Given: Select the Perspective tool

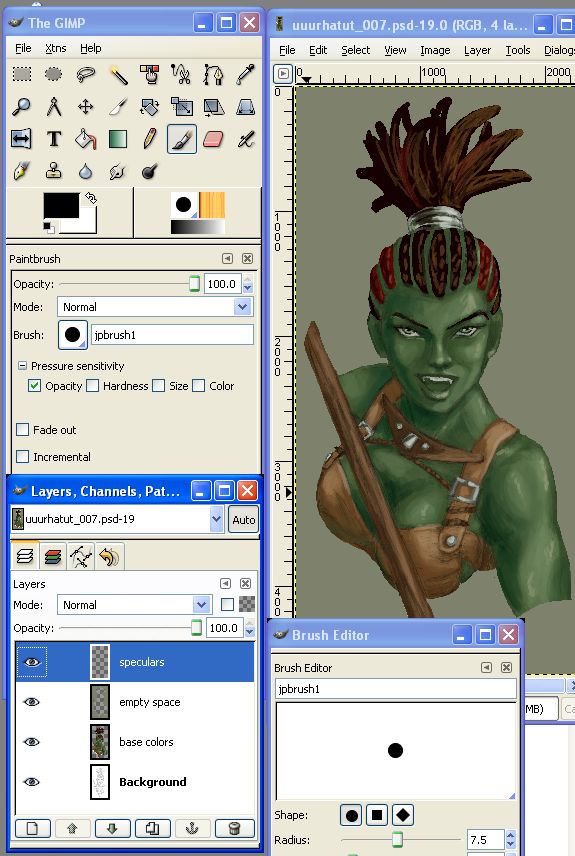Looking at the screenshot, I should point(245,106).
